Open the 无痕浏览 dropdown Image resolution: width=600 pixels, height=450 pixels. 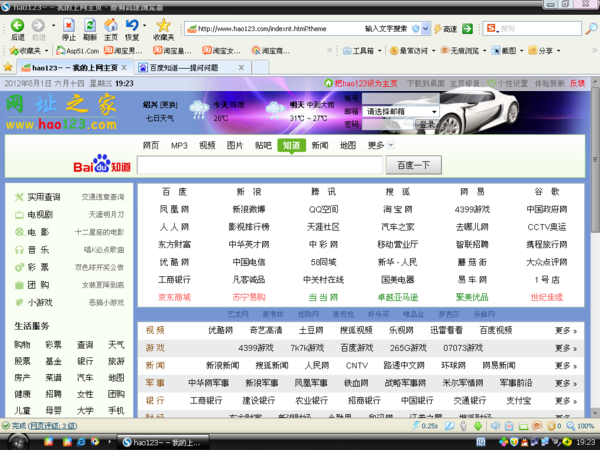pos(463,51)
